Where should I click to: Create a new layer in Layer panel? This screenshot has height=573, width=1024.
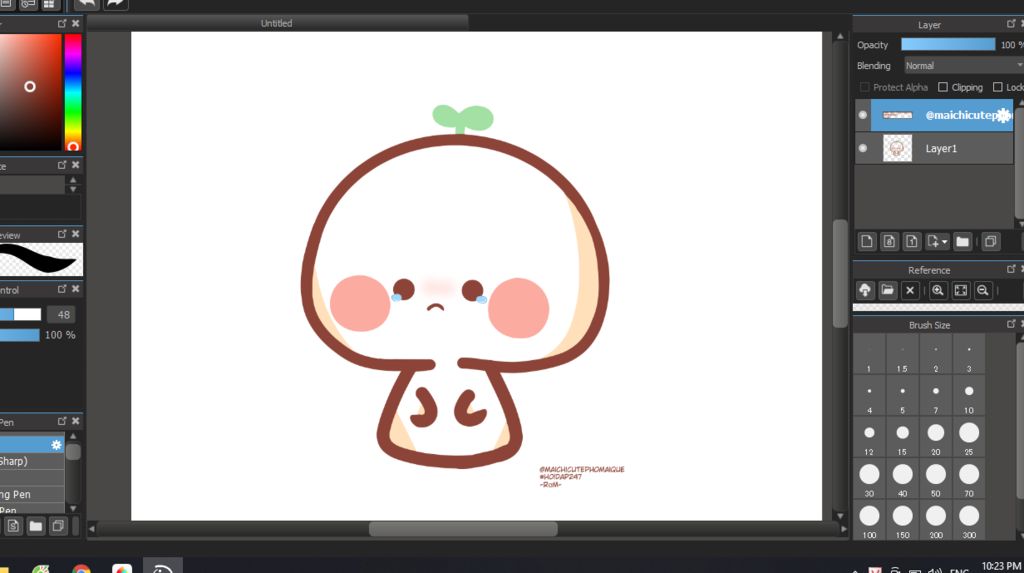point(867,242)
